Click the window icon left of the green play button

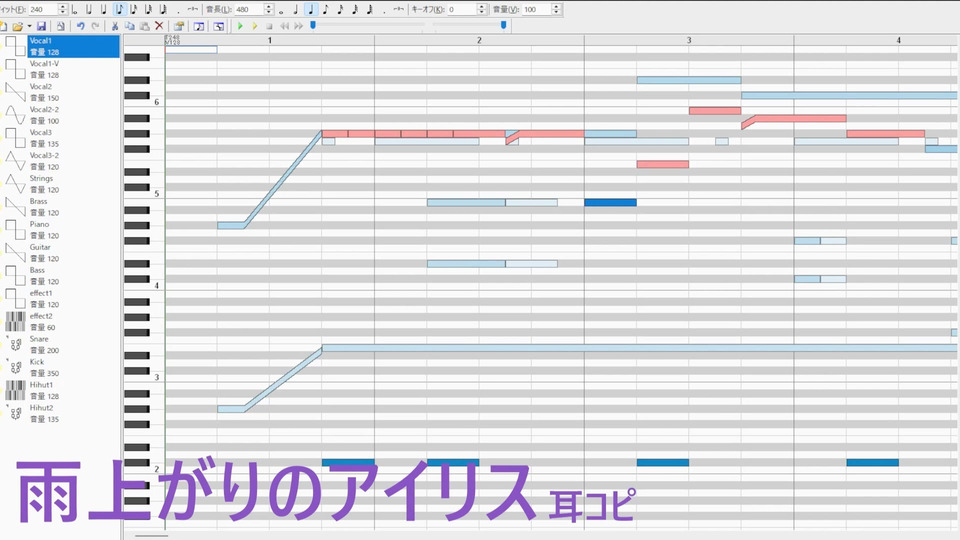click(219, 26)
